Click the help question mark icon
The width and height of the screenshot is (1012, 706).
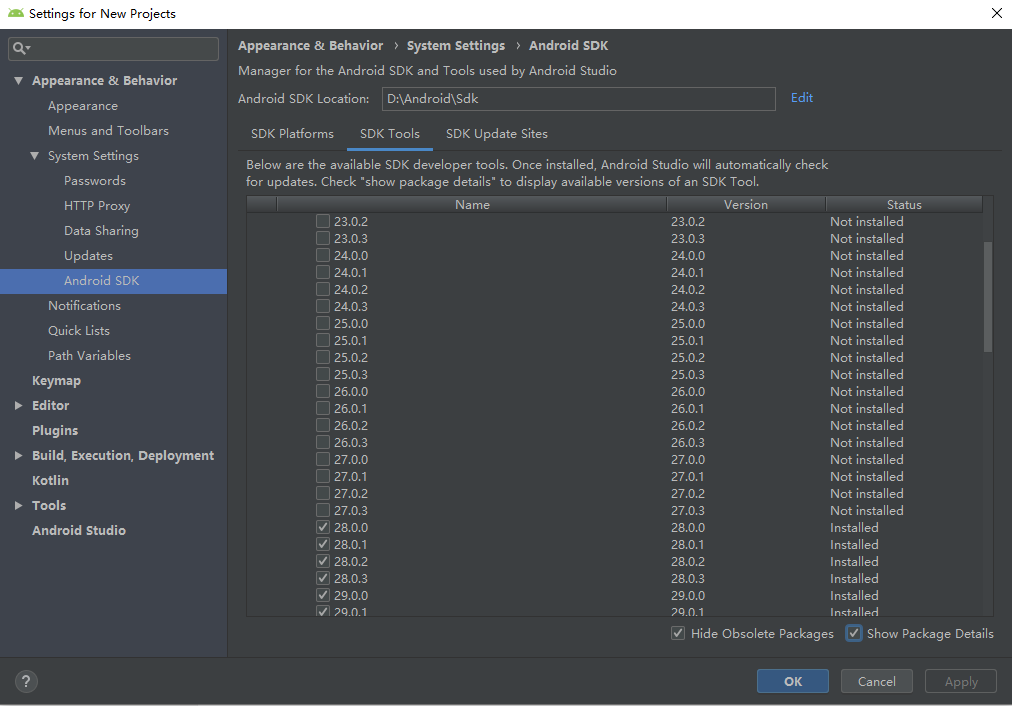(x=26, y=681)
